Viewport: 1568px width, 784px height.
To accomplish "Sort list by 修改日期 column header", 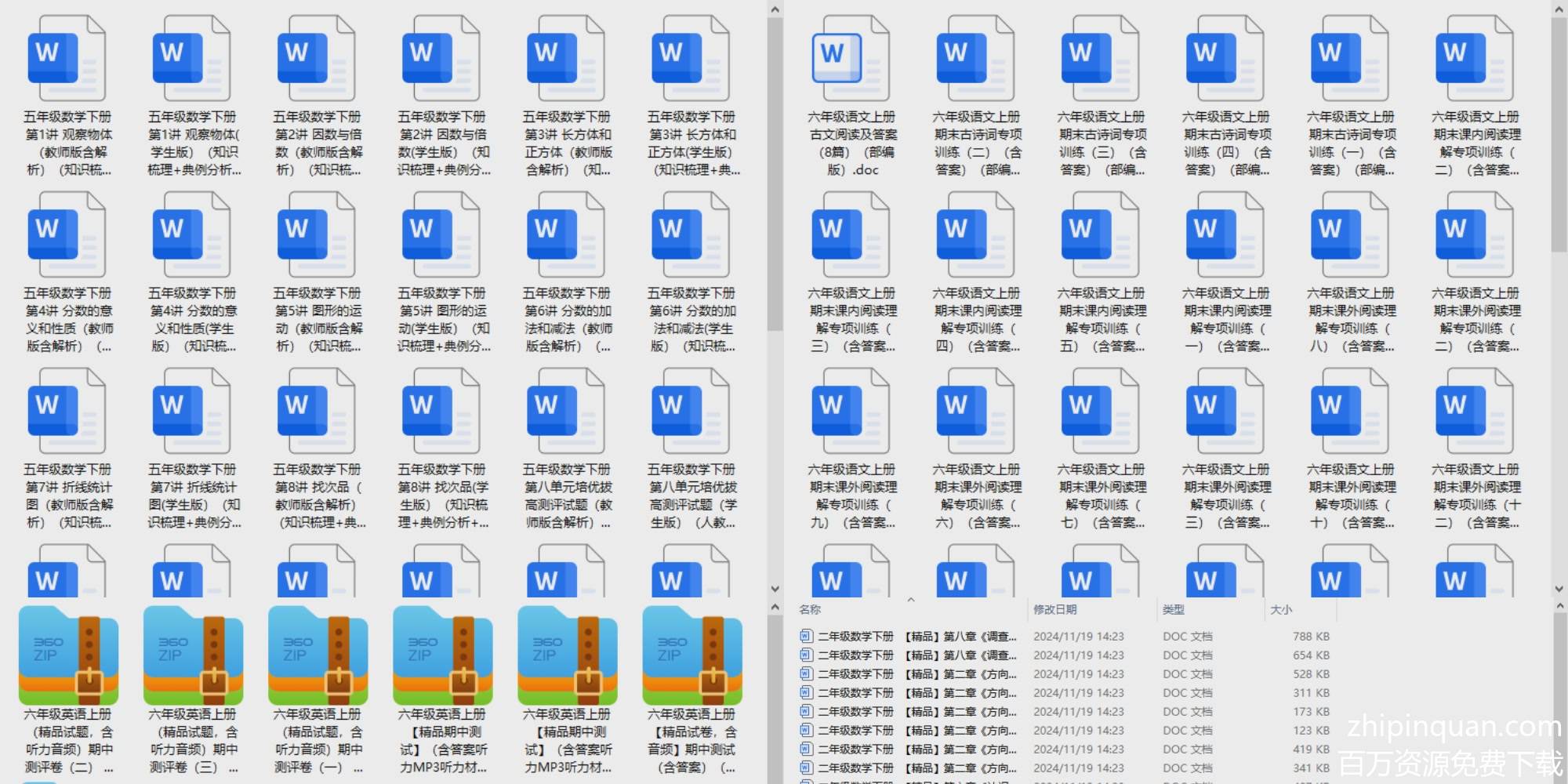I will (1054, 609).
